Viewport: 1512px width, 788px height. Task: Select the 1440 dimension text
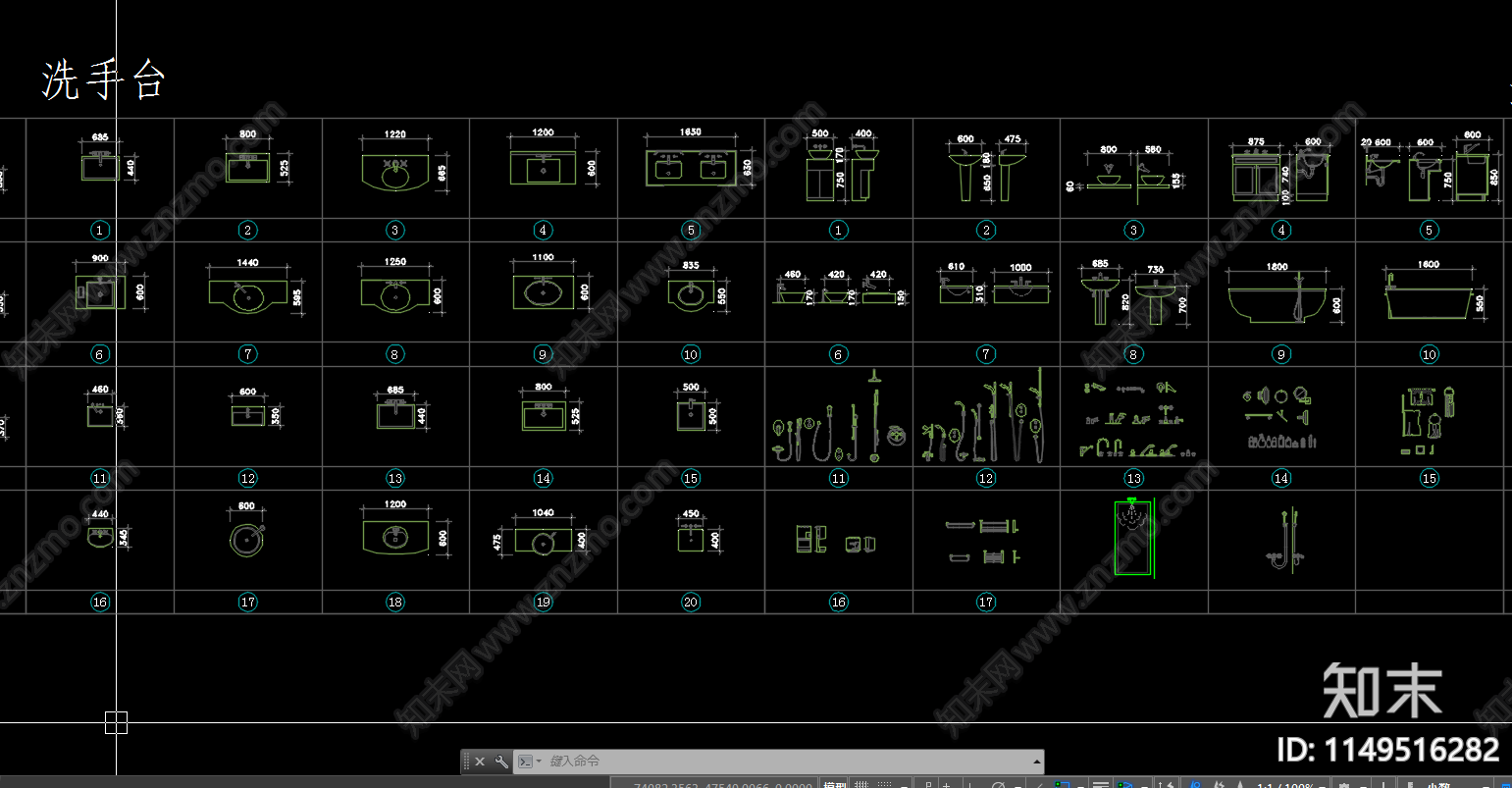pyautogui.click(x=247, y=263)
